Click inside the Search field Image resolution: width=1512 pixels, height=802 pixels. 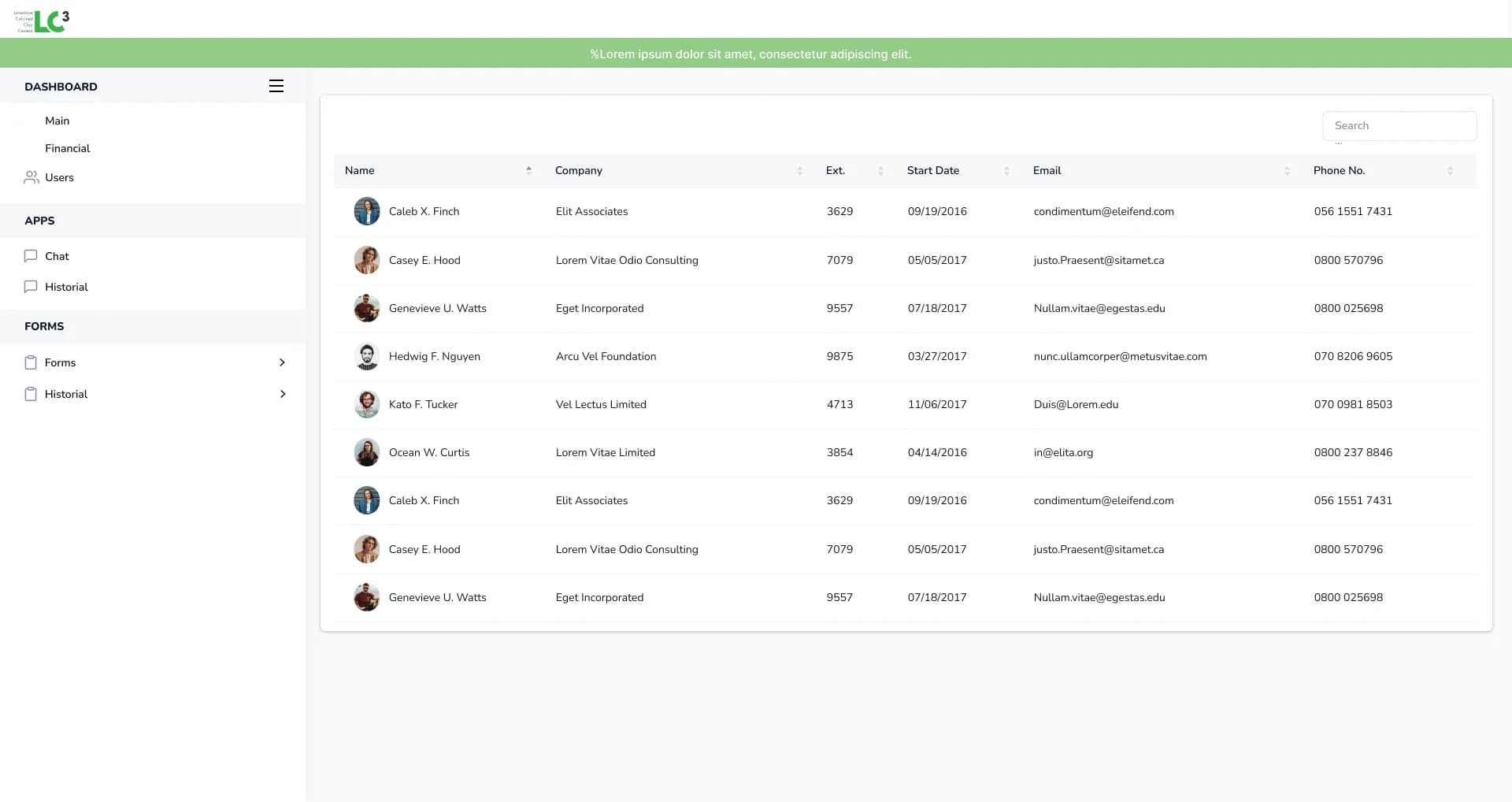click(x=1400, y=125)
